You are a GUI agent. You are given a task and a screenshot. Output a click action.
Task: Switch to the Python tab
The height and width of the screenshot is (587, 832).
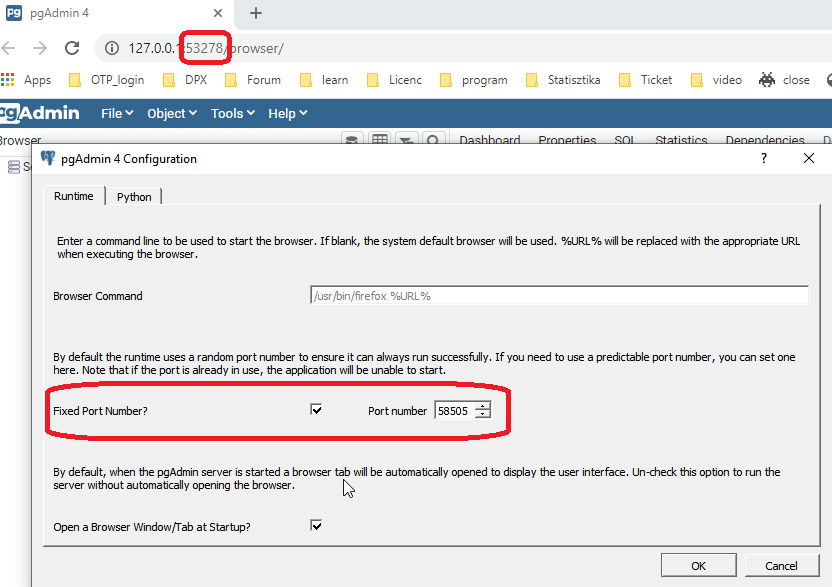click(134, 197)
